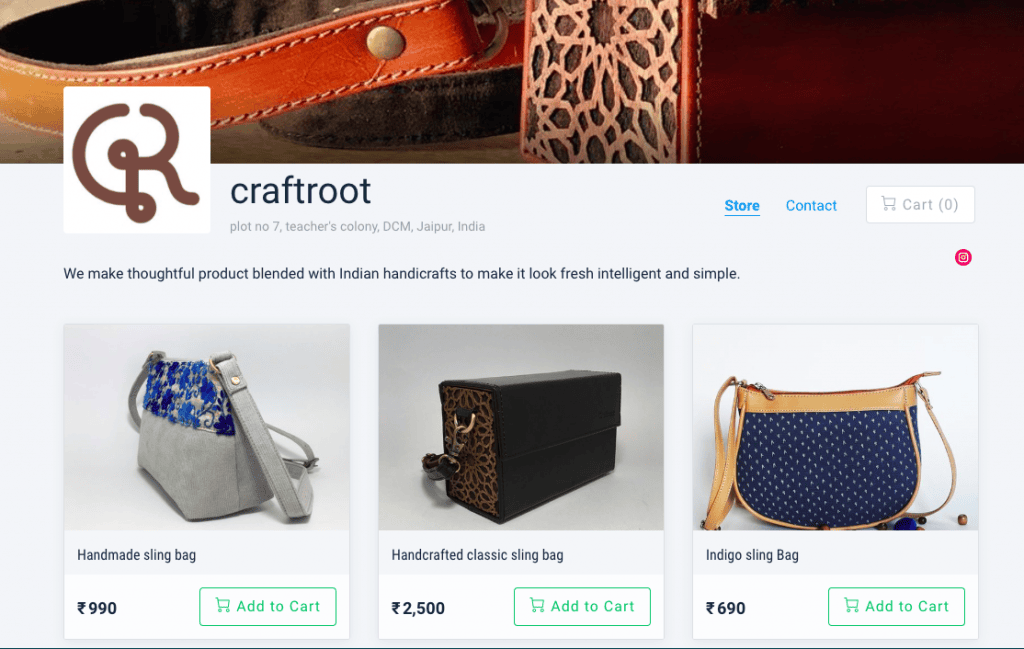
Task: Open the Indigo sling Bag product photo
Action: click(835, 426)
